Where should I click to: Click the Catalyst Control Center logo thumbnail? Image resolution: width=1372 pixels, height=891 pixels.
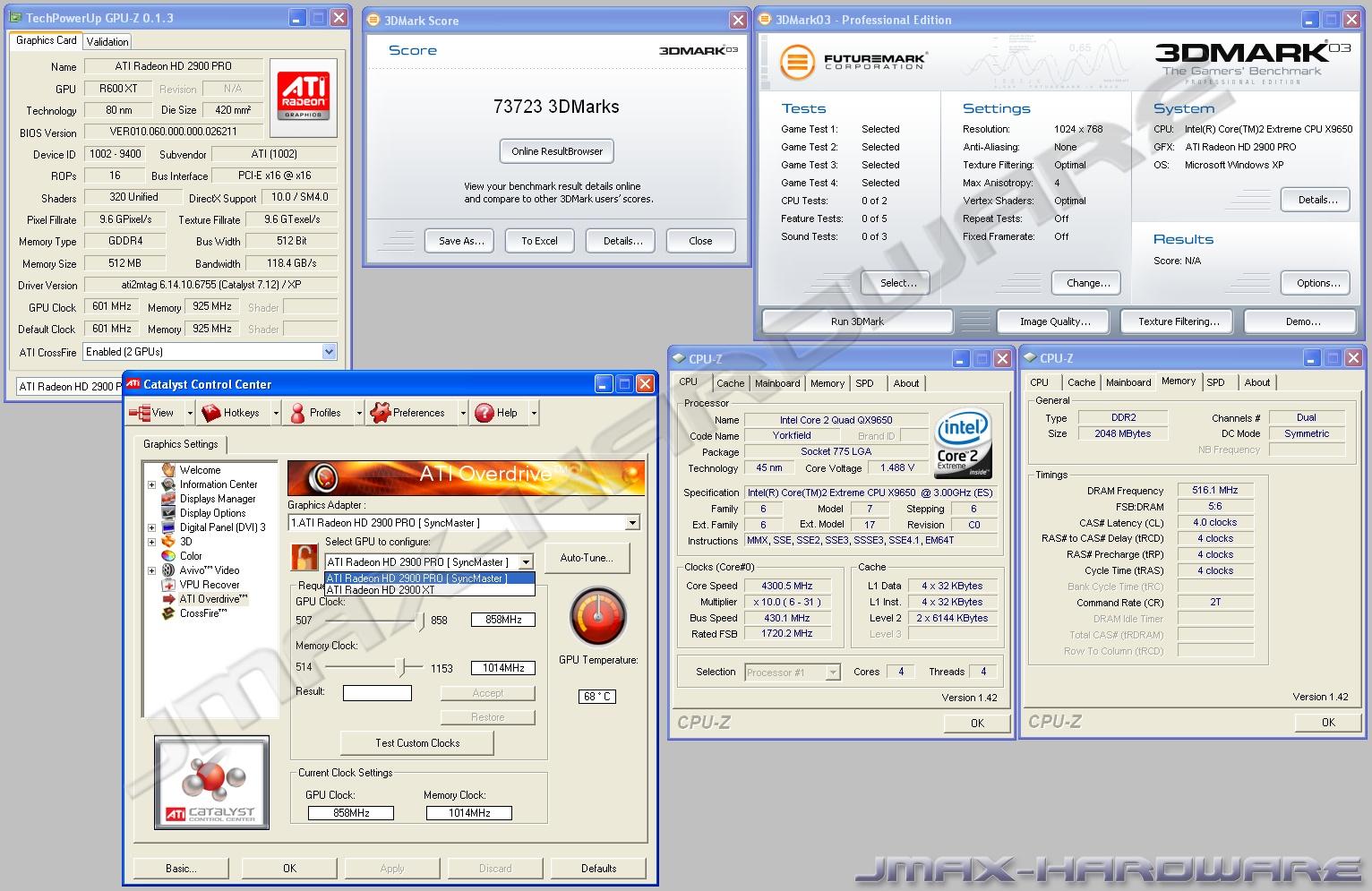[x=211, y=782]
